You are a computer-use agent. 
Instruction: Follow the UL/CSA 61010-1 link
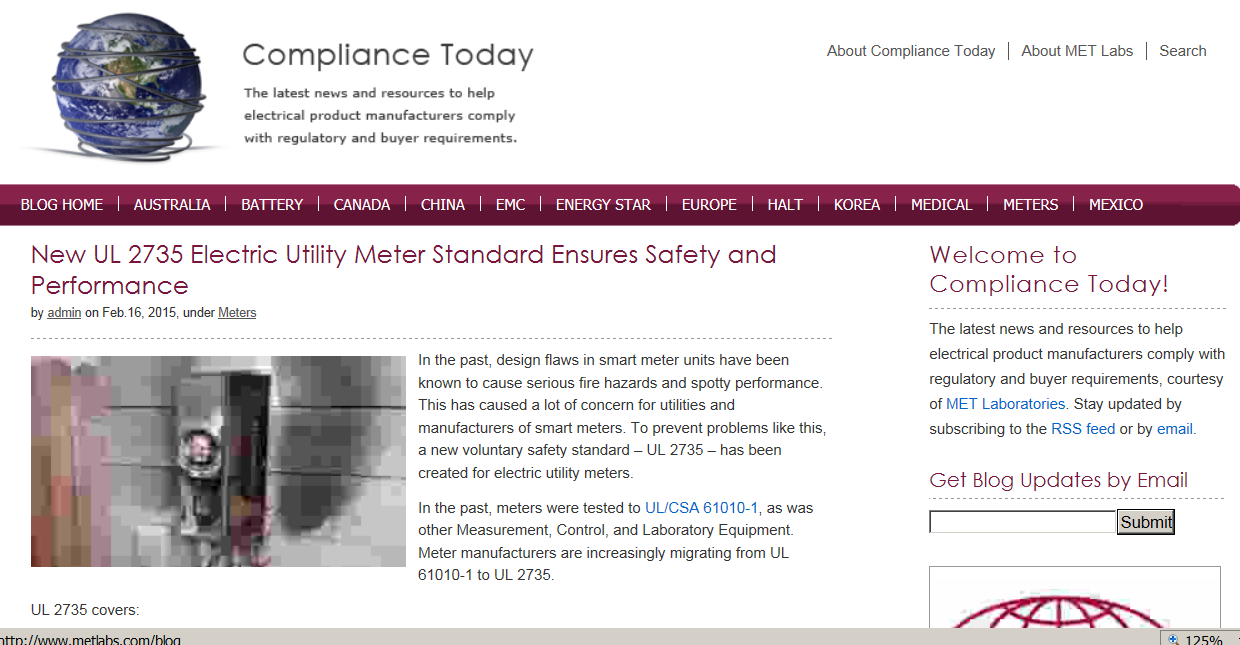click(x=701, y=508)
